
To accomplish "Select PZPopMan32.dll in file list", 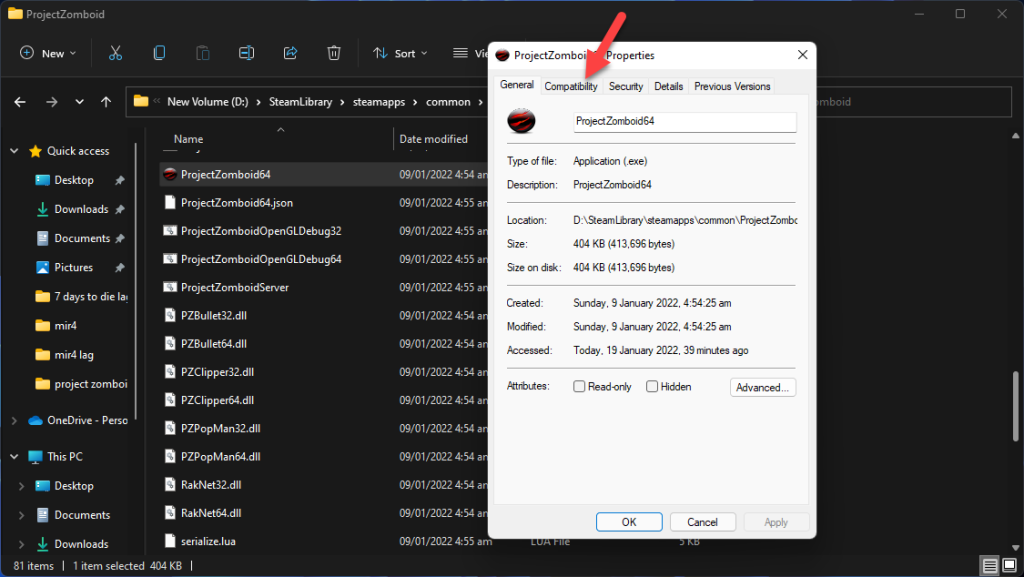I will [x=221, y=428].
